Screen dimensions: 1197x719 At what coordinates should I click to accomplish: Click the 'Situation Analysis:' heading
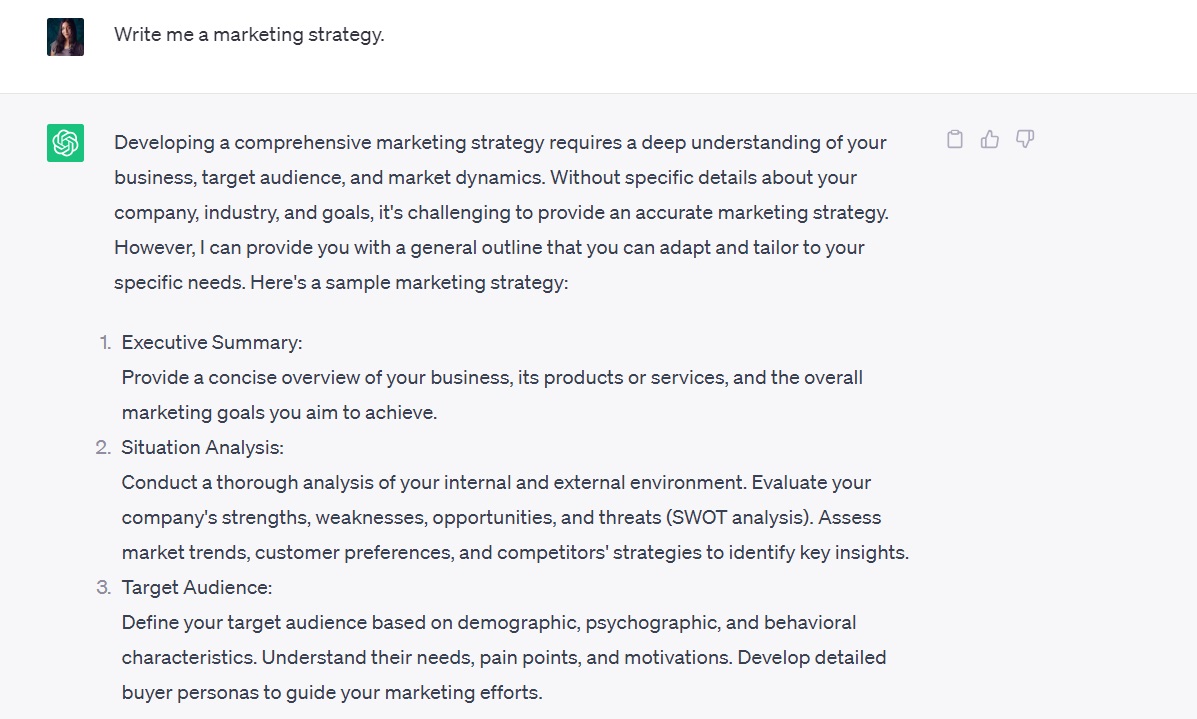[x=203, y=448]
